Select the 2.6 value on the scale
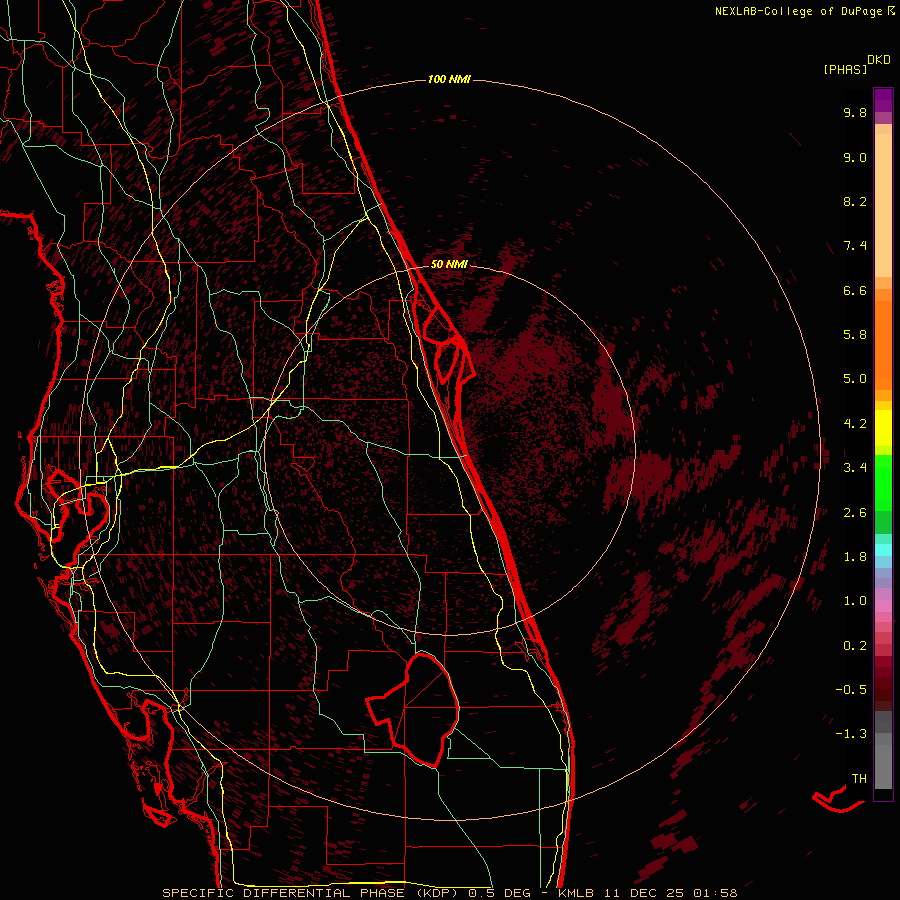Viewport: 900px width, 900px height. click(x=855, y=513)
